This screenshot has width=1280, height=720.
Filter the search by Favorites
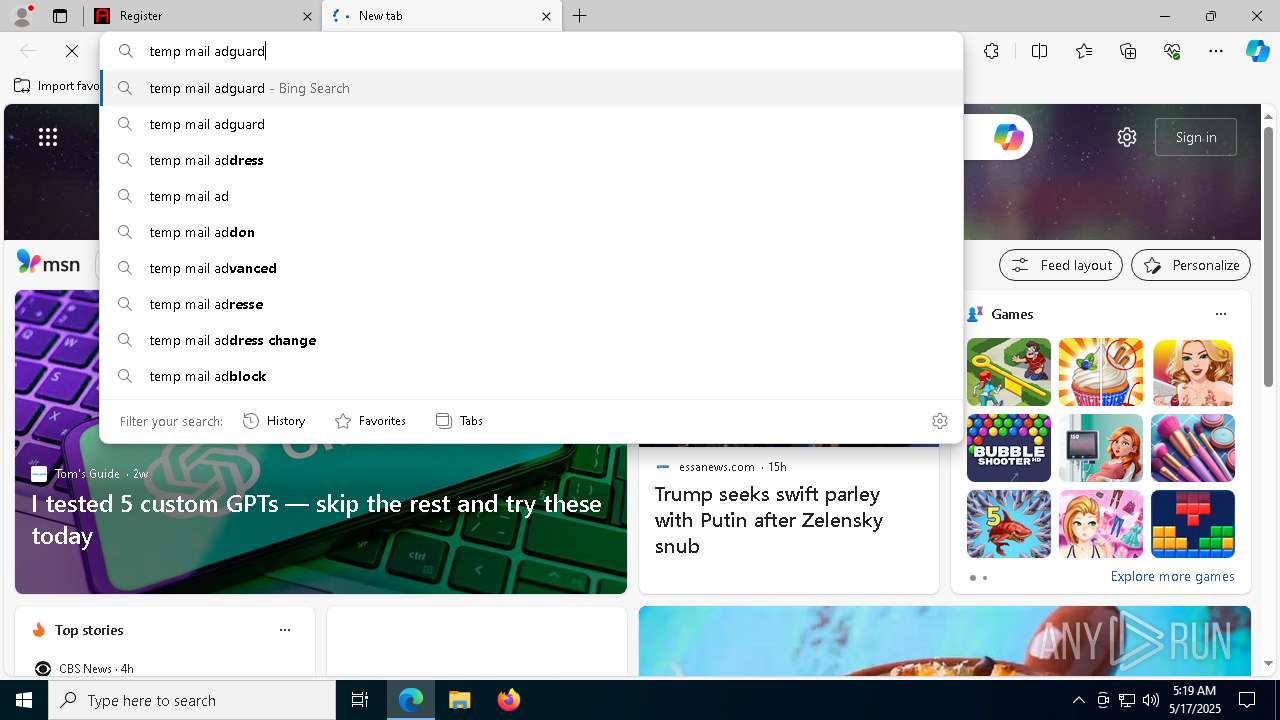pos(370,421)
